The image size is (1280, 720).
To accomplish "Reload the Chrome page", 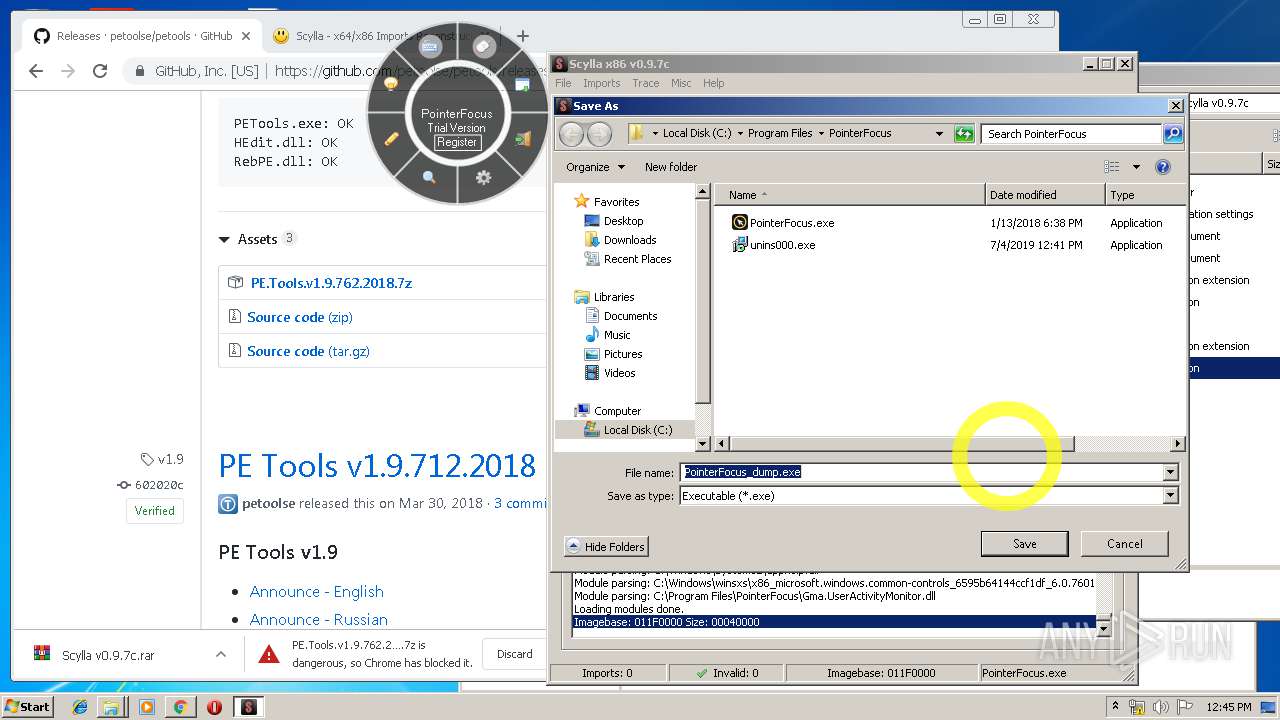I will 100,71.
